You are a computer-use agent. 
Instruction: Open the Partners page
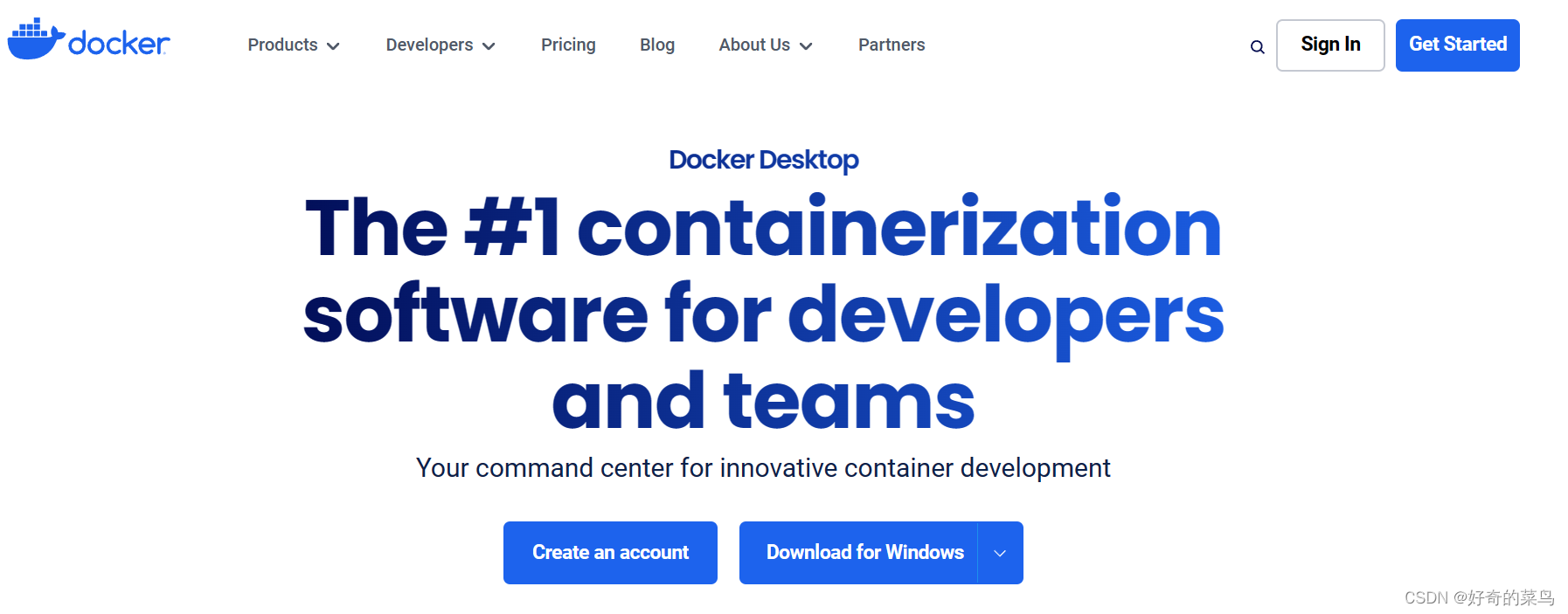tap(892, 45)
